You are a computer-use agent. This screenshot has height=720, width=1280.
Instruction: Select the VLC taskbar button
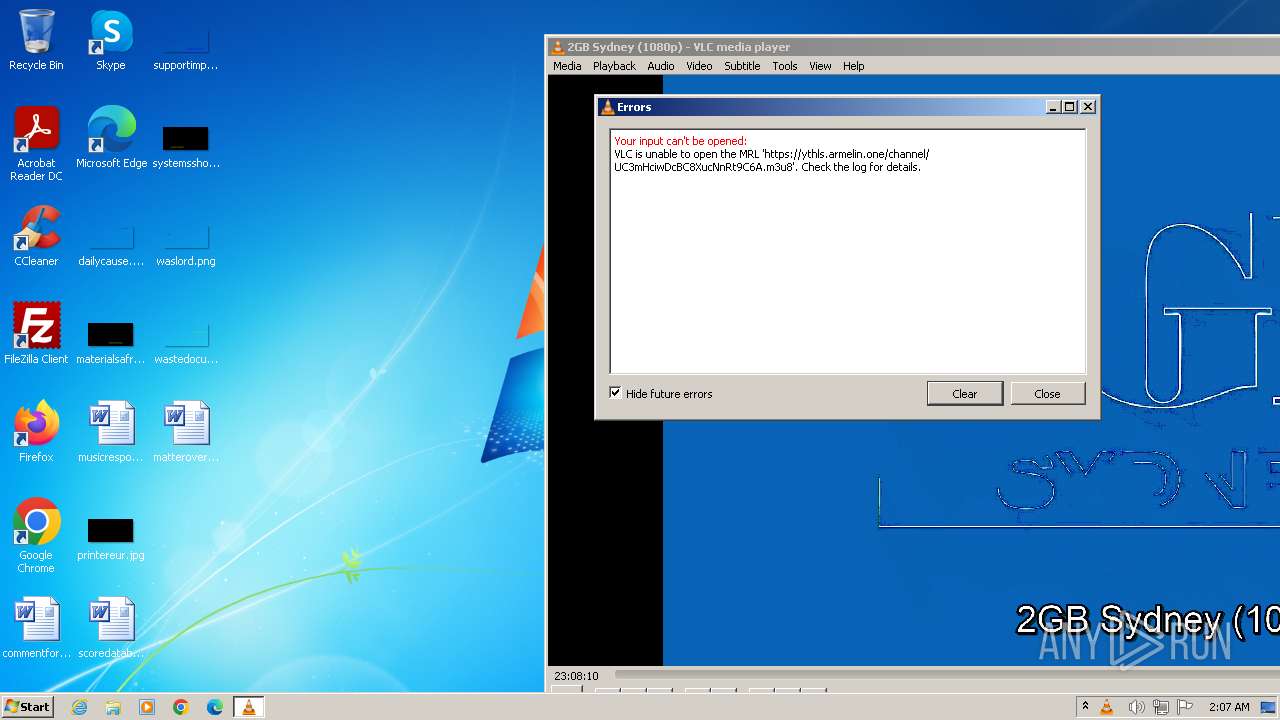249,707
